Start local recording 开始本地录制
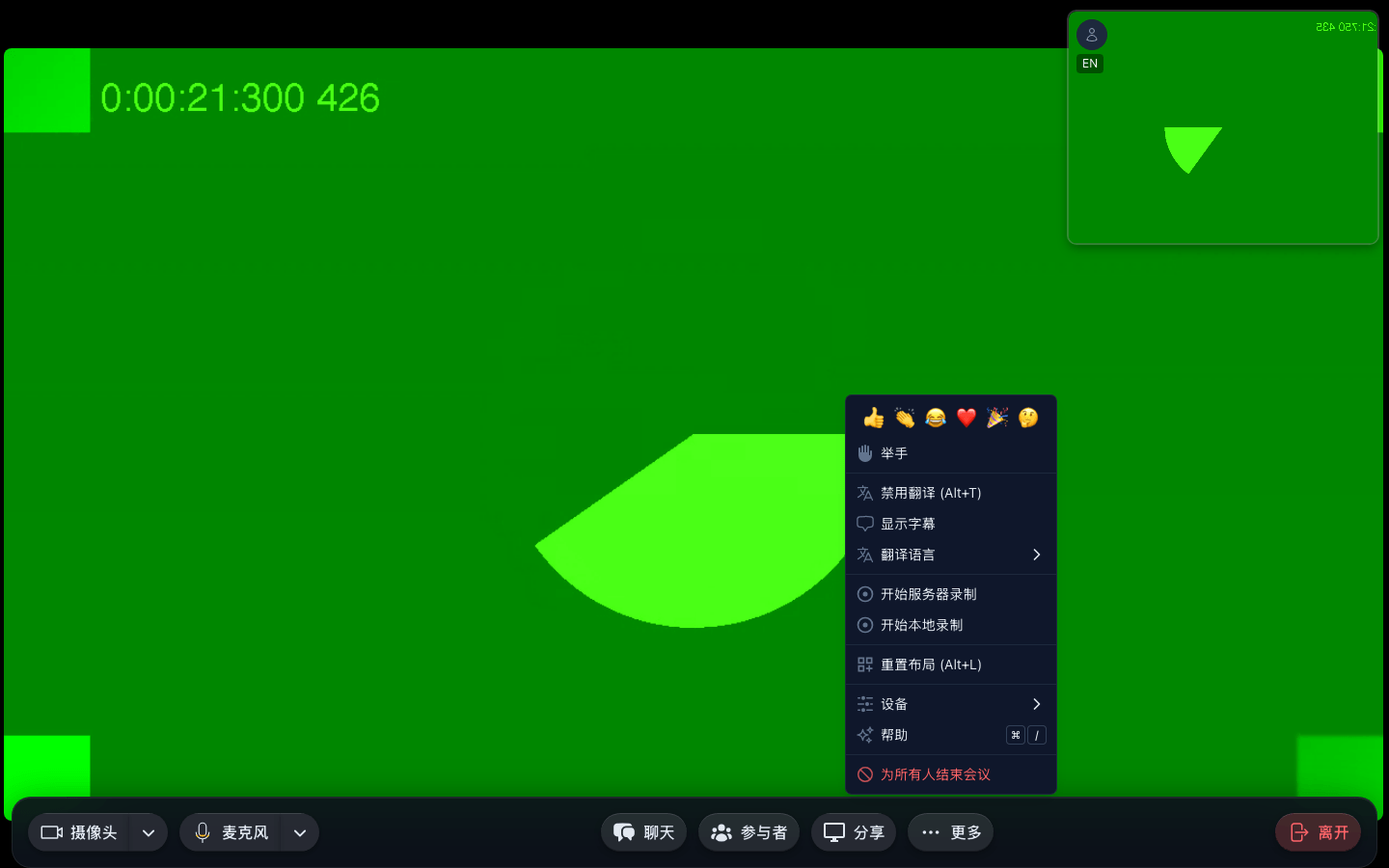The width and height of the screenshot is (1389, 868). [x=951, y=625]
